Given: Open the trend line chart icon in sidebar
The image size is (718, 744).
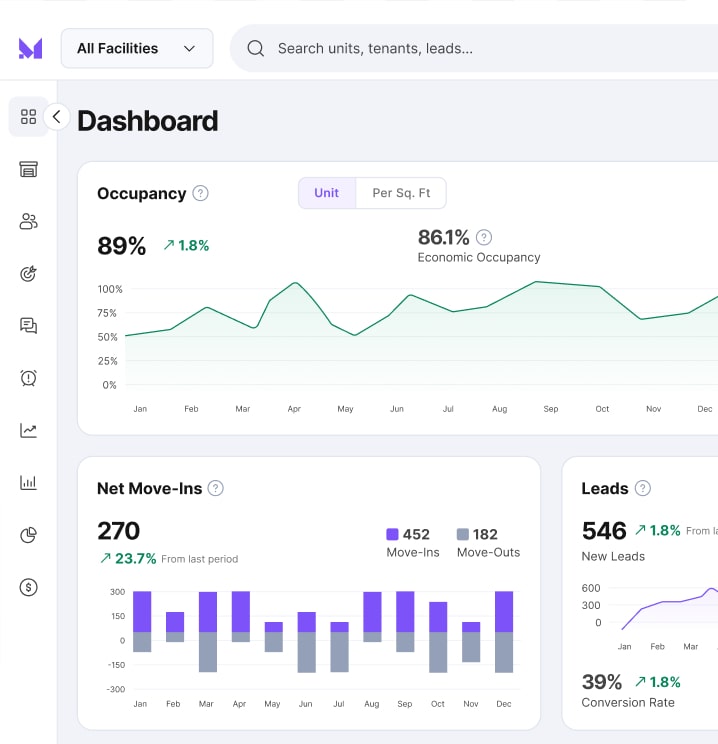Looking at the screenshot, I should tap(28, 430).
